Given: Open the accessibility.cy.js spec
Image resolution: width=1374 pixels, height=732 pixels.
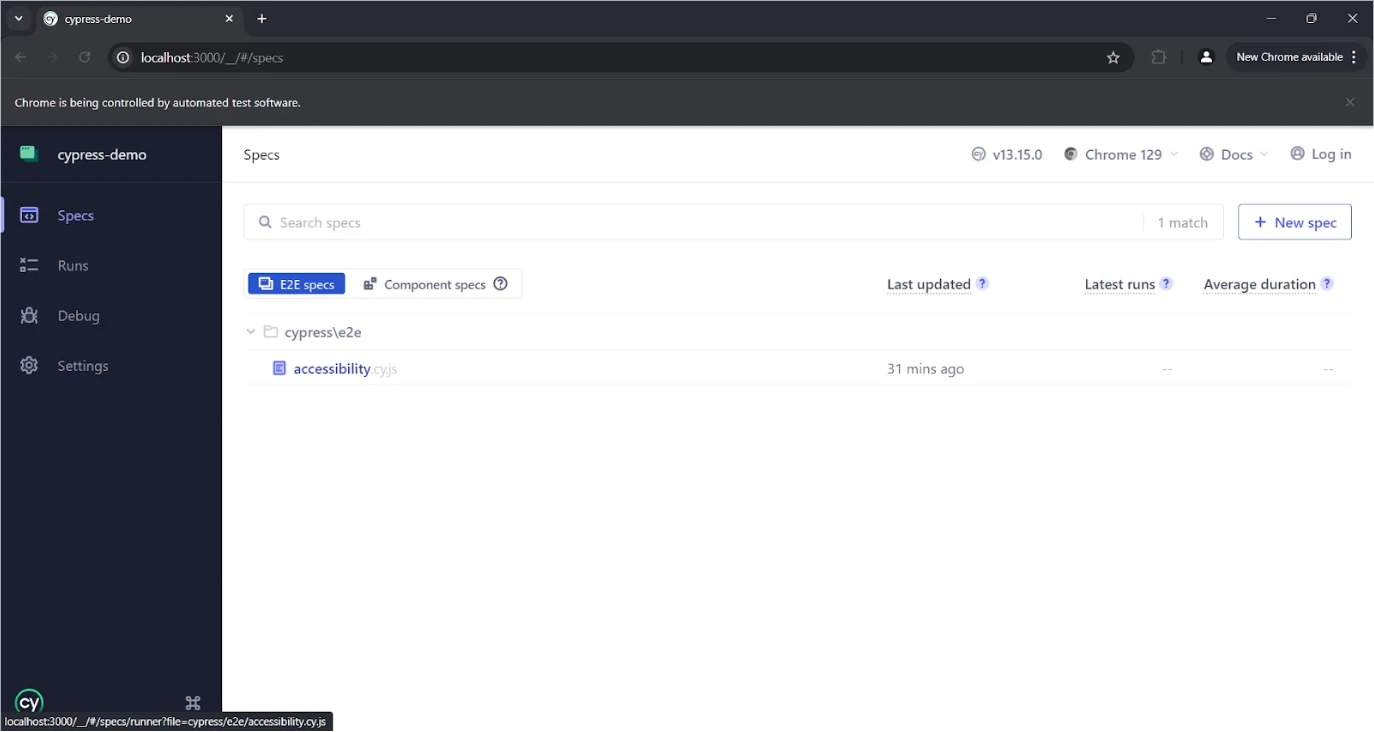Looking at the screenshot, I should click(x=345, y=368).
